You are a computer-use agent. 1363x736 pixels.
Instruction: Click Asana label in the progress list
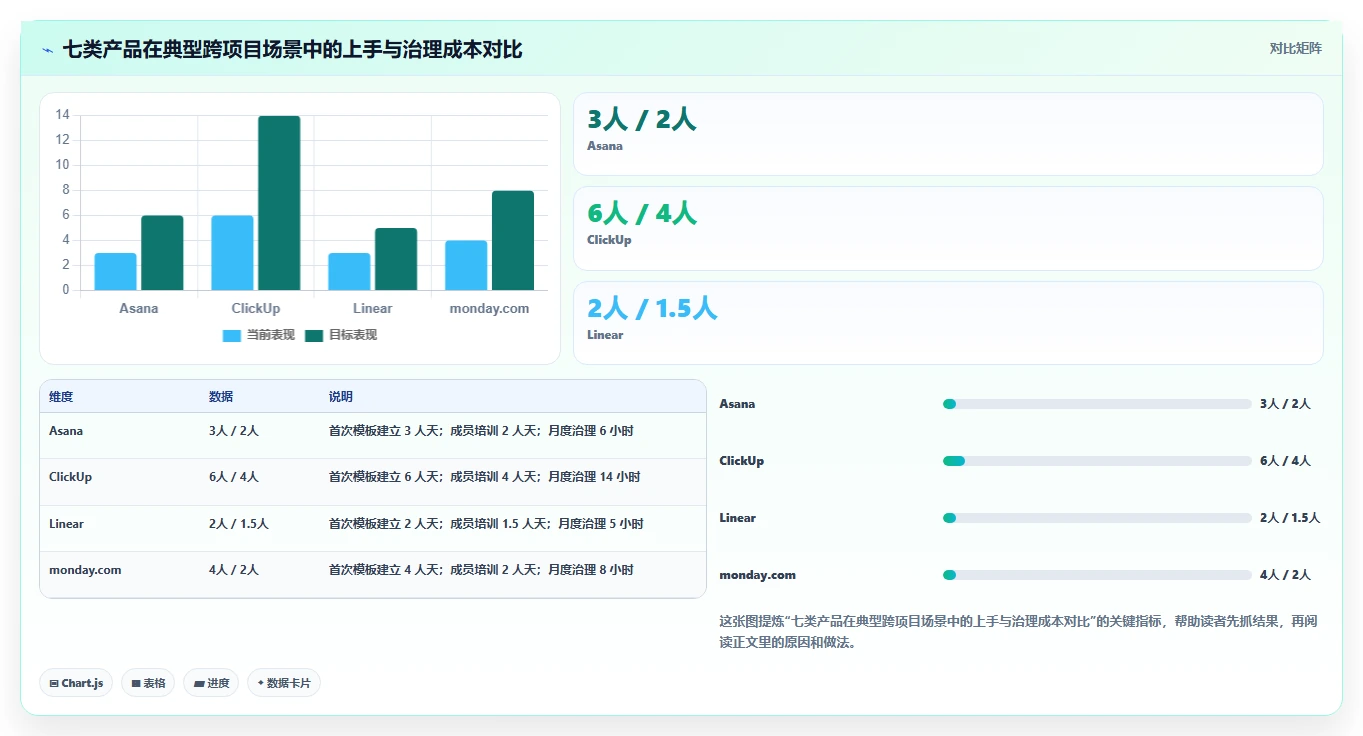737,404
